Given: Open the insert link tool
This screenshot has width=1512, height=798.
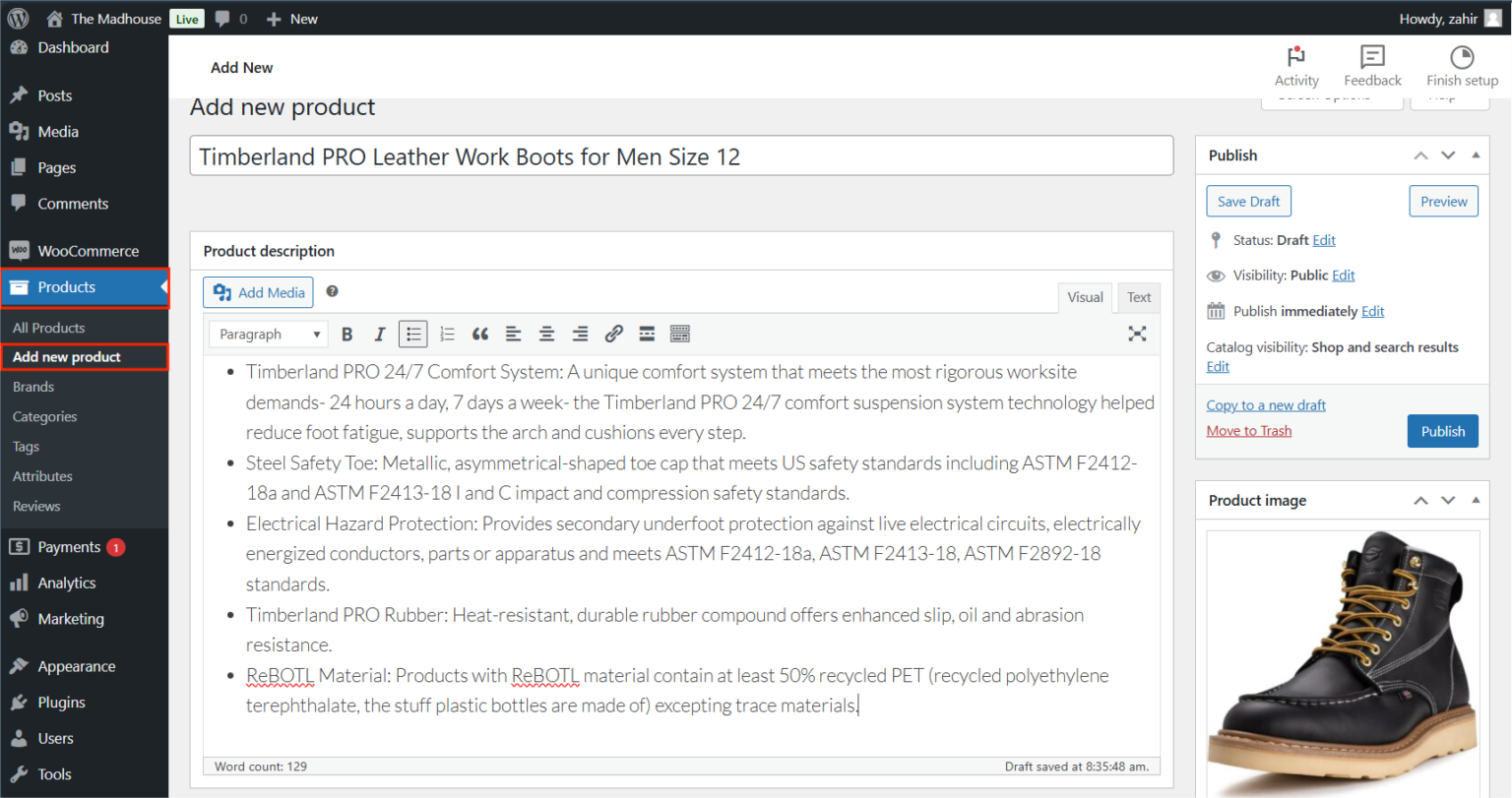Looking at the screenshot, I should [x=613, y=334].
